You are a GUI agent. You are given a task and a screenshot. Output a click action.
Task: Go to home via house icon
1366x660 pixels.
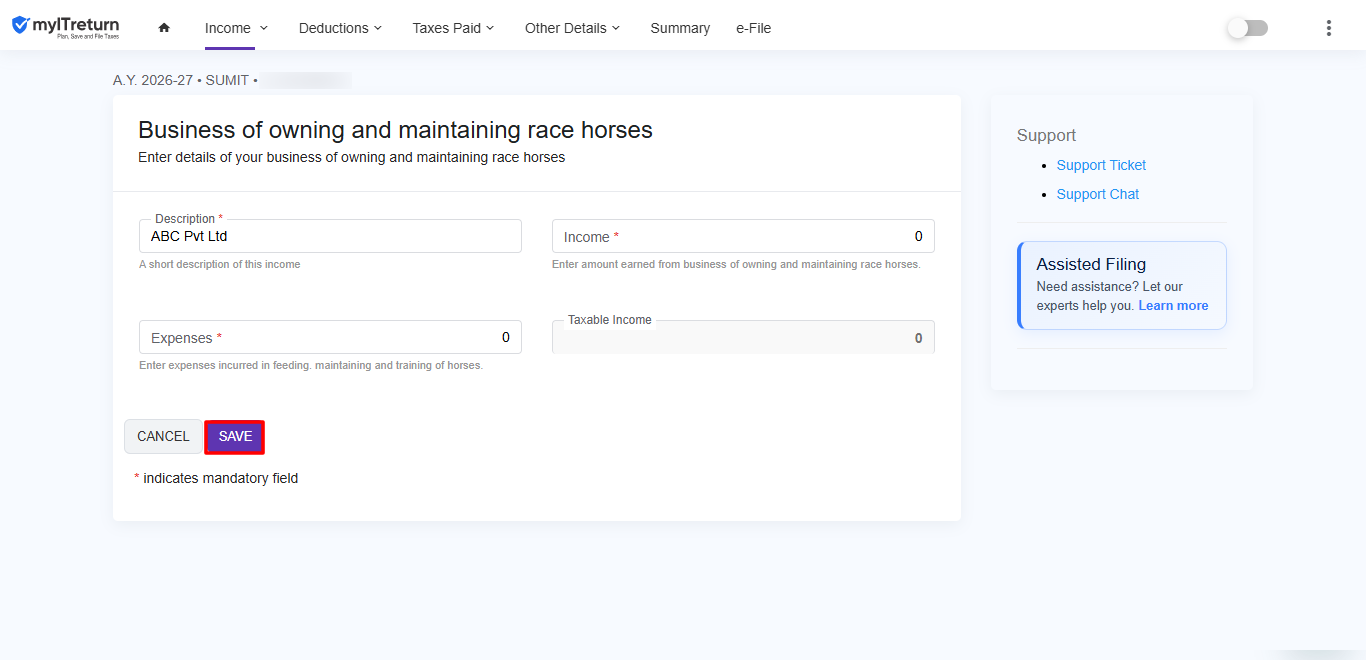point(164,28)
